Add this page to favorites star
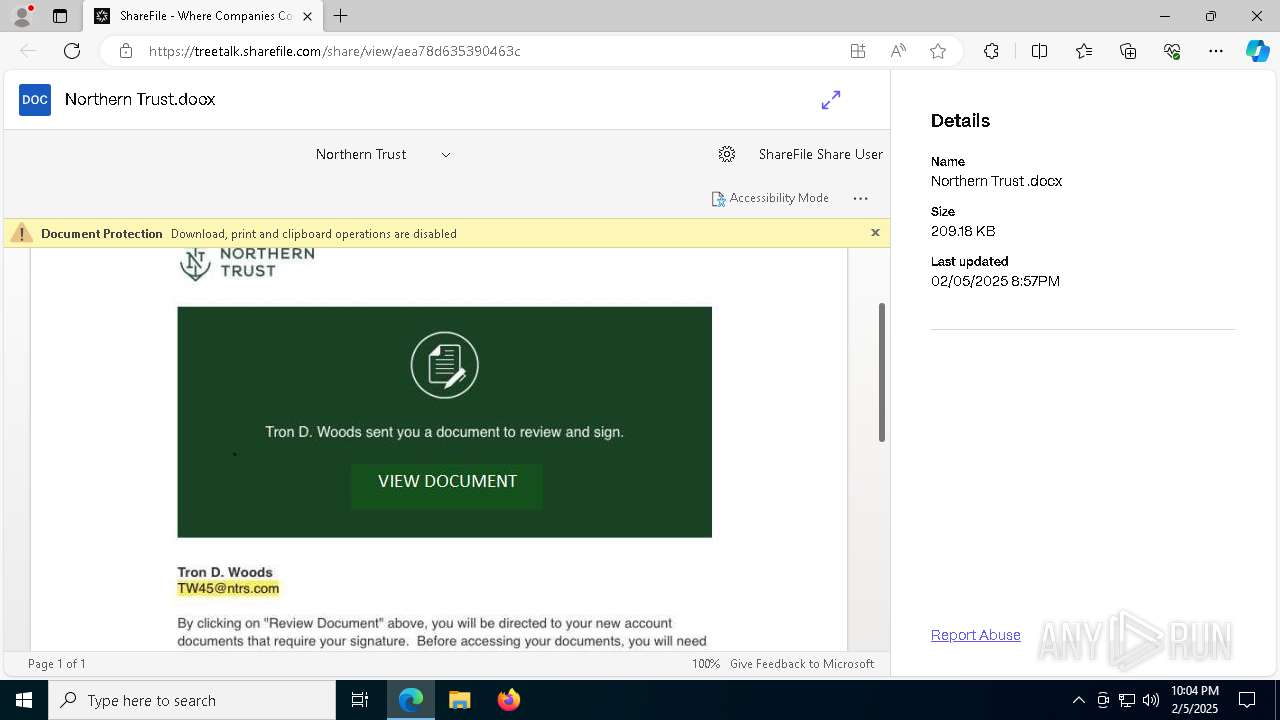This screenshot has width=1280, height=720. (938, 51)
